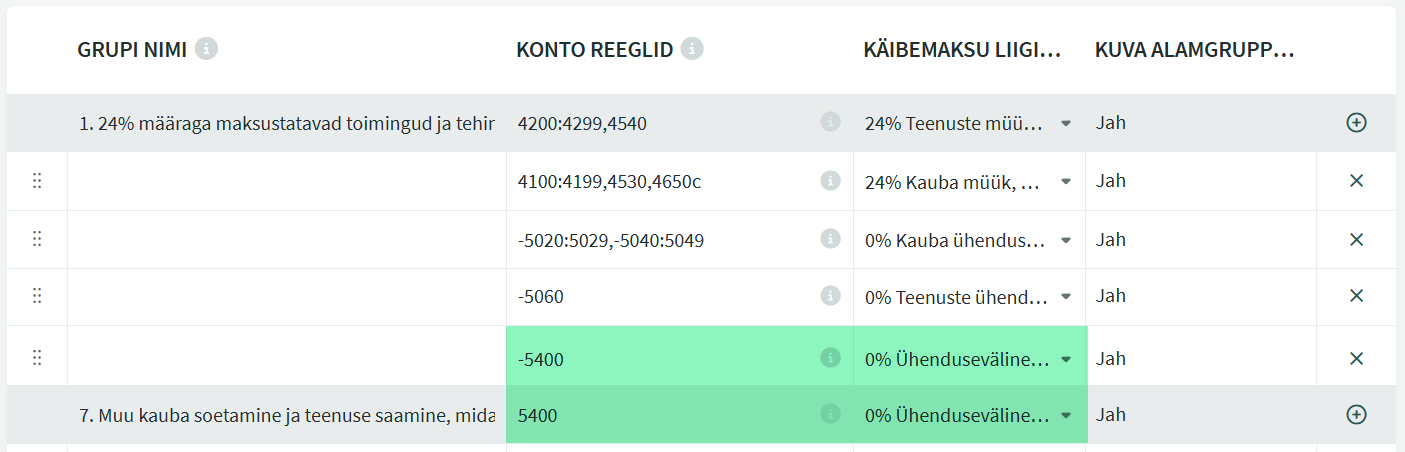Click info icon next to KONTO REEGLID header

tap(692, 49)
